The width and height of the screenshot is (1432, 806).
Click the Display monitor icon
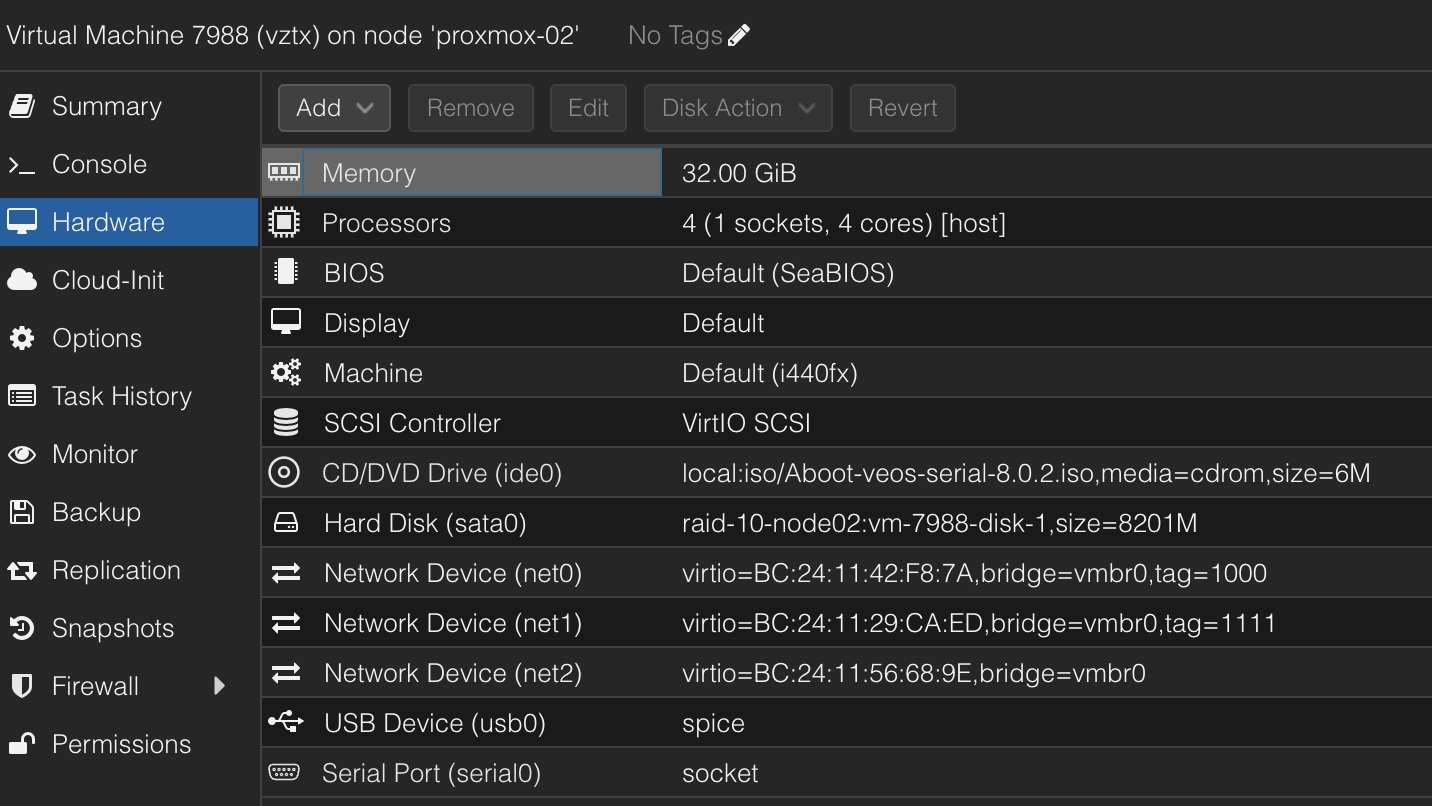285,322
